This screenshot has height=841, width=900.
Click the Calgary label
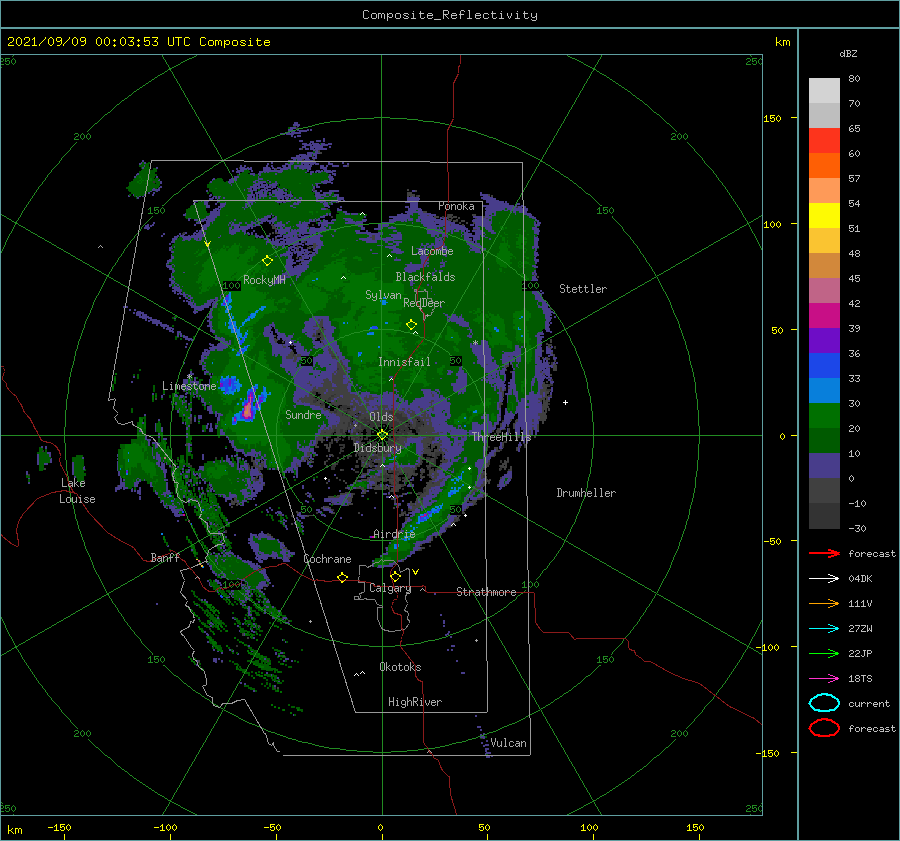pyautogui.click(x=390, y=588)
